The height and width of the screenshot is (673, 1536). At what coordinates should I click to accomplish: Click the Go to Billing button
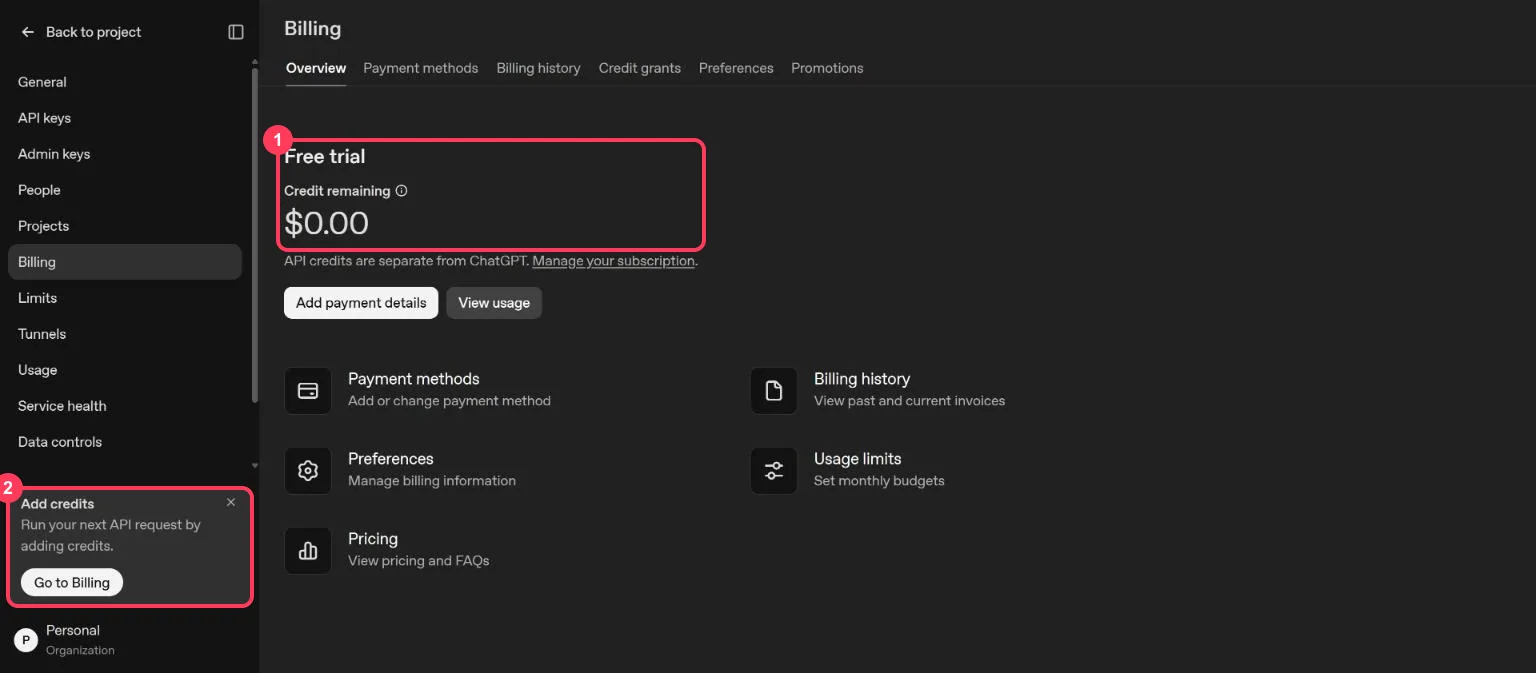coord(72,583)
